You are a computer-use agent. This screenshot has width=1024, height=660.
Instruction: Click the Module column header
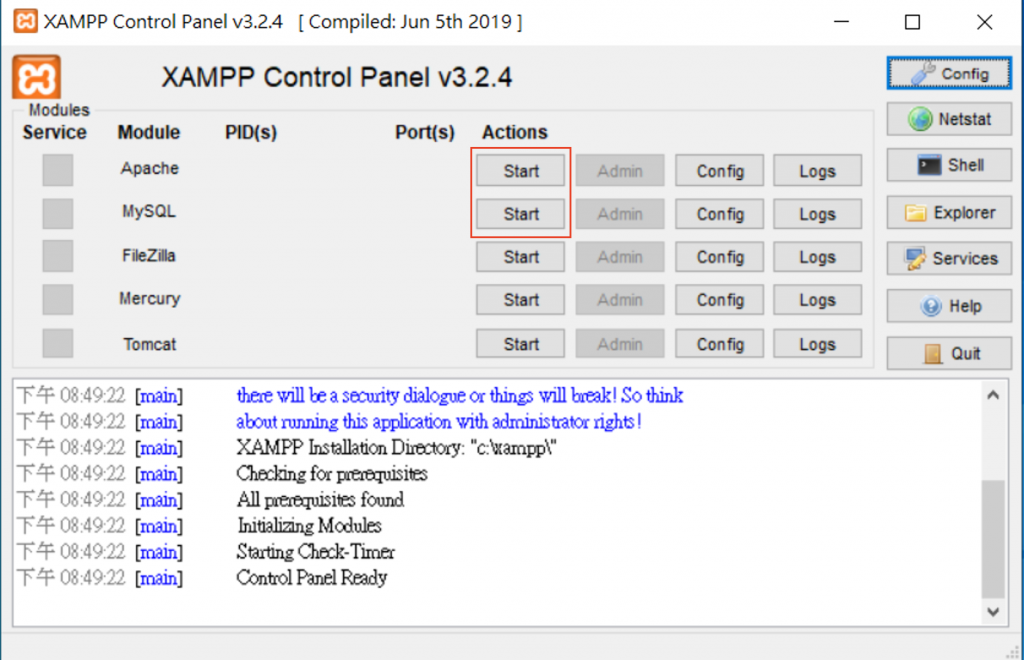pos(149,133)
